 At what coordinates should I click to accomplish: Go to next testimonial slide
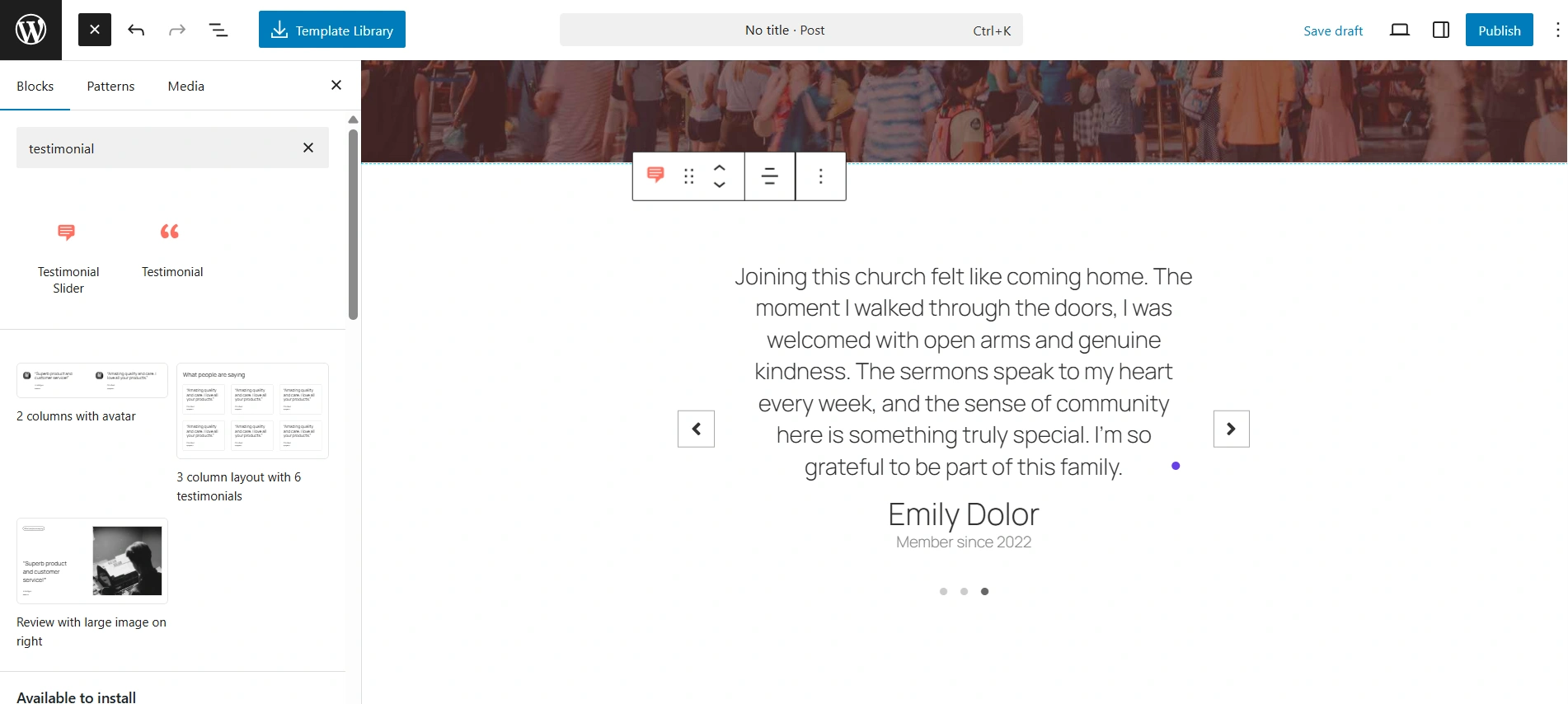pyautogui.click(x=1232, y=429)
